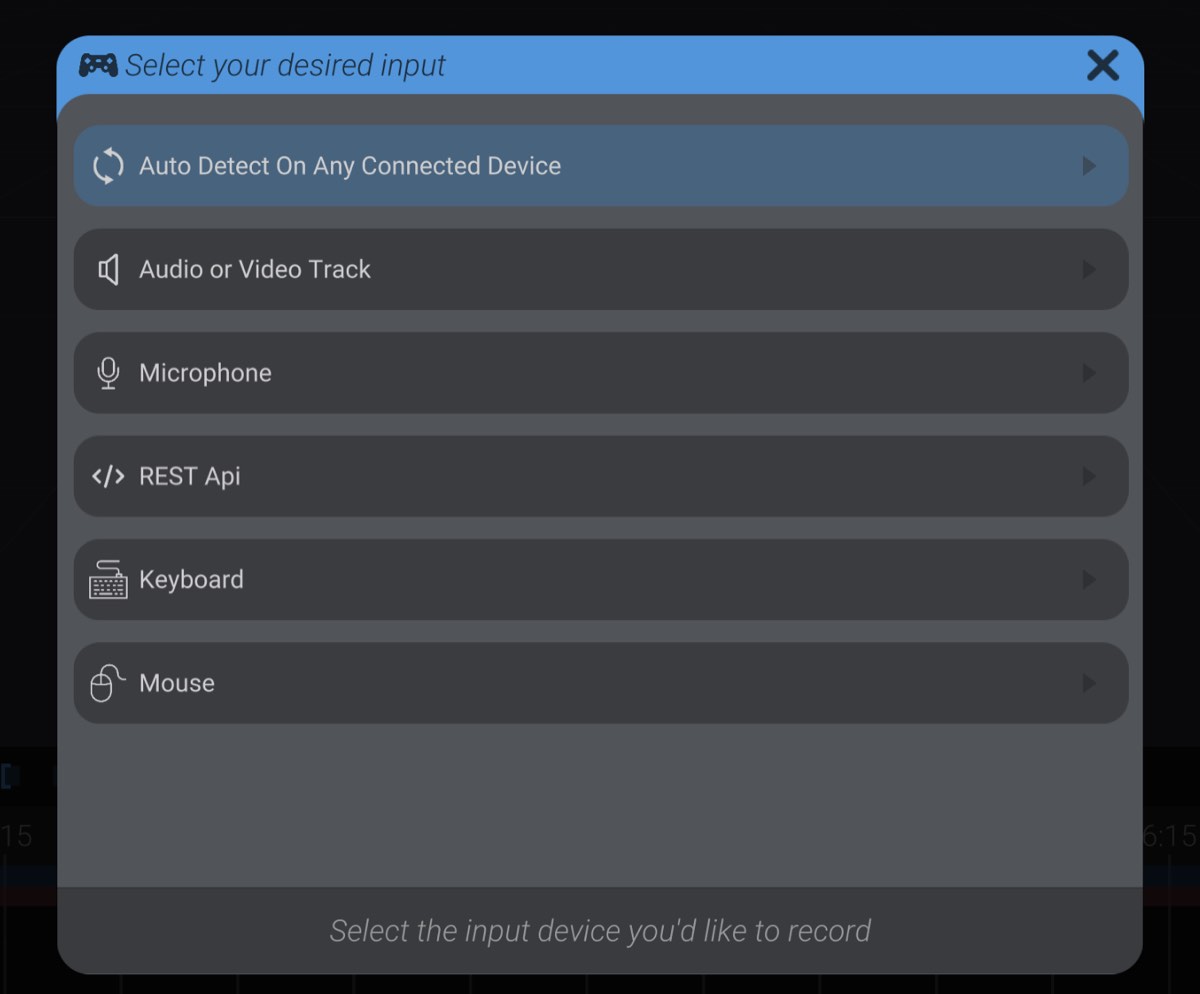
Task: Click the keyboard icon
Action: tap(108, 579)
